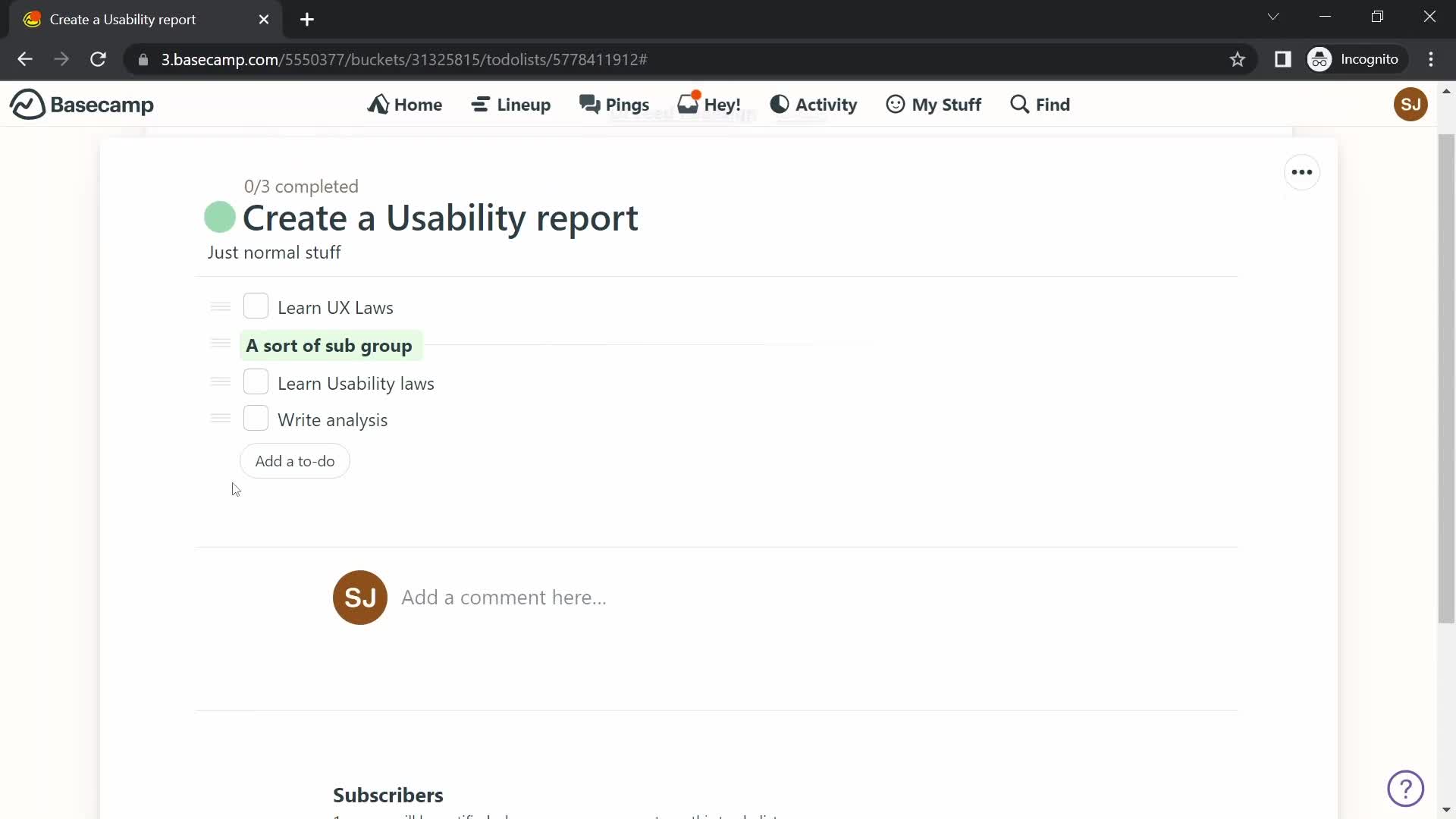The width and height of the screenshot is (1456, 819).
Task: Toggle the Learn Usability laws checkbox
Action: pyautogui.click(x=256, y=383)
